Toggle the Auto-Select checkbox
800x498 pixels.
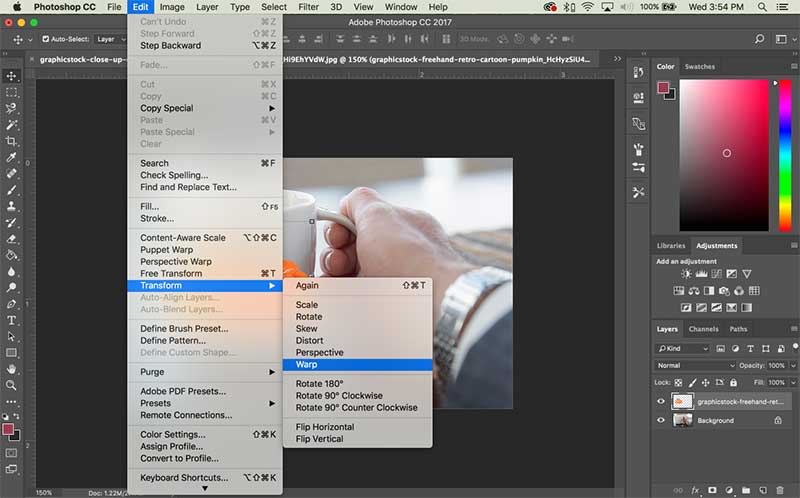(x=45, y=39)
